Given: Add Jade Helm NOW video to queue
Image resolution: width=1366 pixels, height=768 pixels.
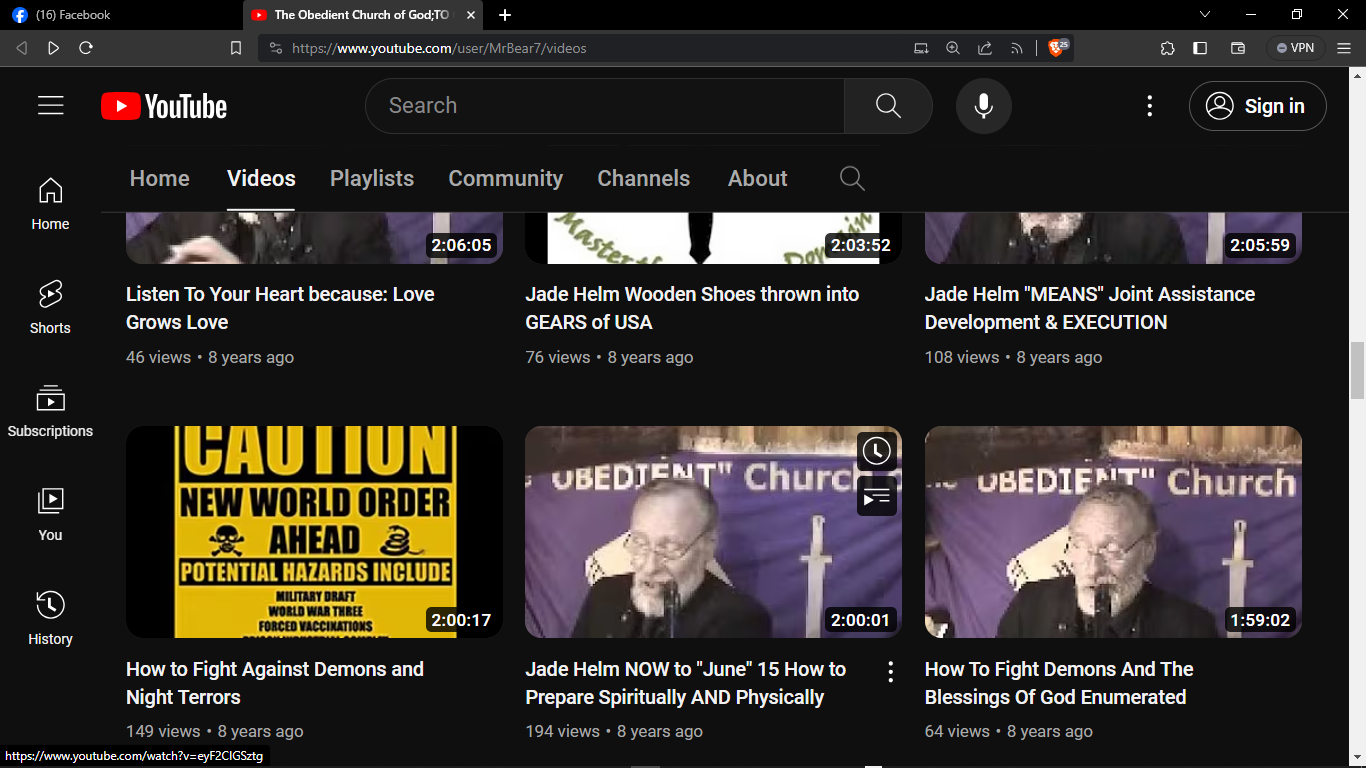Looking at the screenshot, I should click(x=876, y=497).
